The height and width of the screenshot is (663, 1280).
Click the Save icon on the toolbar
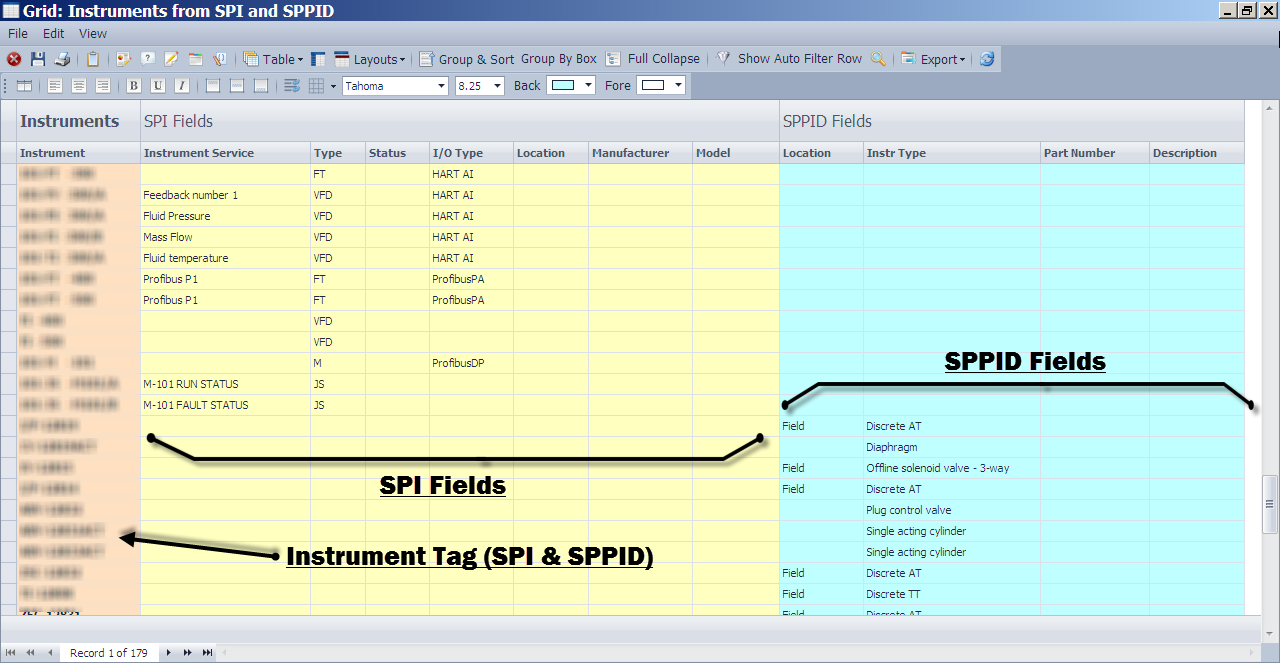pyautogui.click(x=37, y=59)
